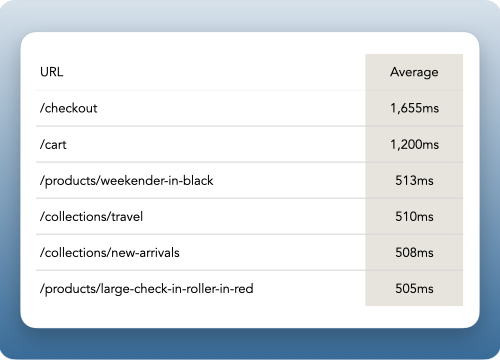
Task: Click the 505ms average value
Action: coord(414,288)
